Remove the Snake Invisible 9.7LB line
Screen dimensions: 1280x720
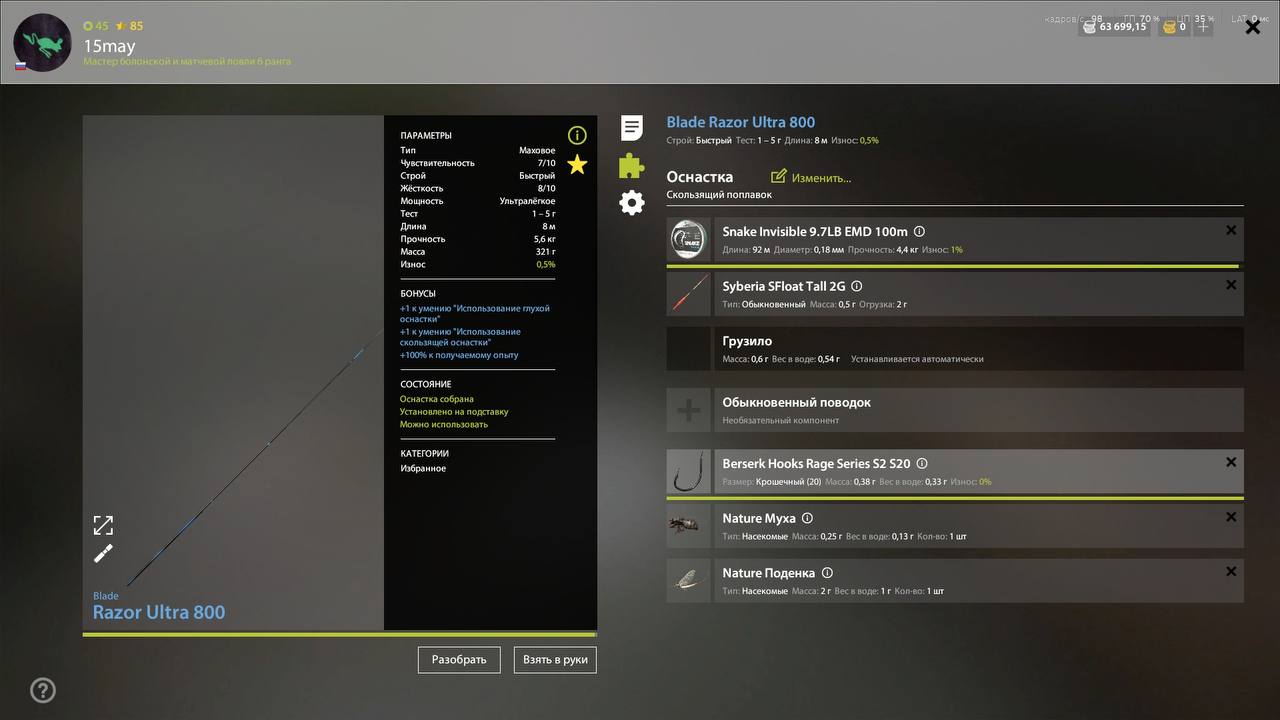pos(1231,230)
